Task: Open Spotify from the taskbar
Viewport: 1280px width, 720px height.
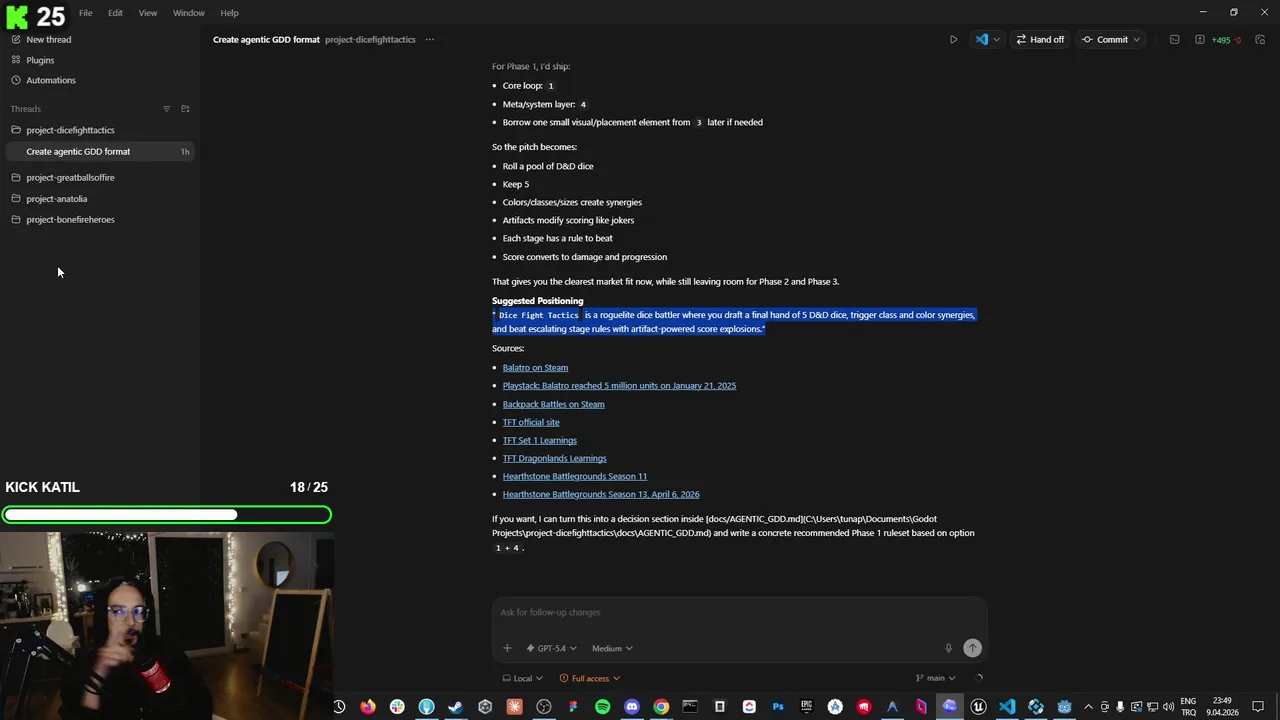Action: point(602,707)
